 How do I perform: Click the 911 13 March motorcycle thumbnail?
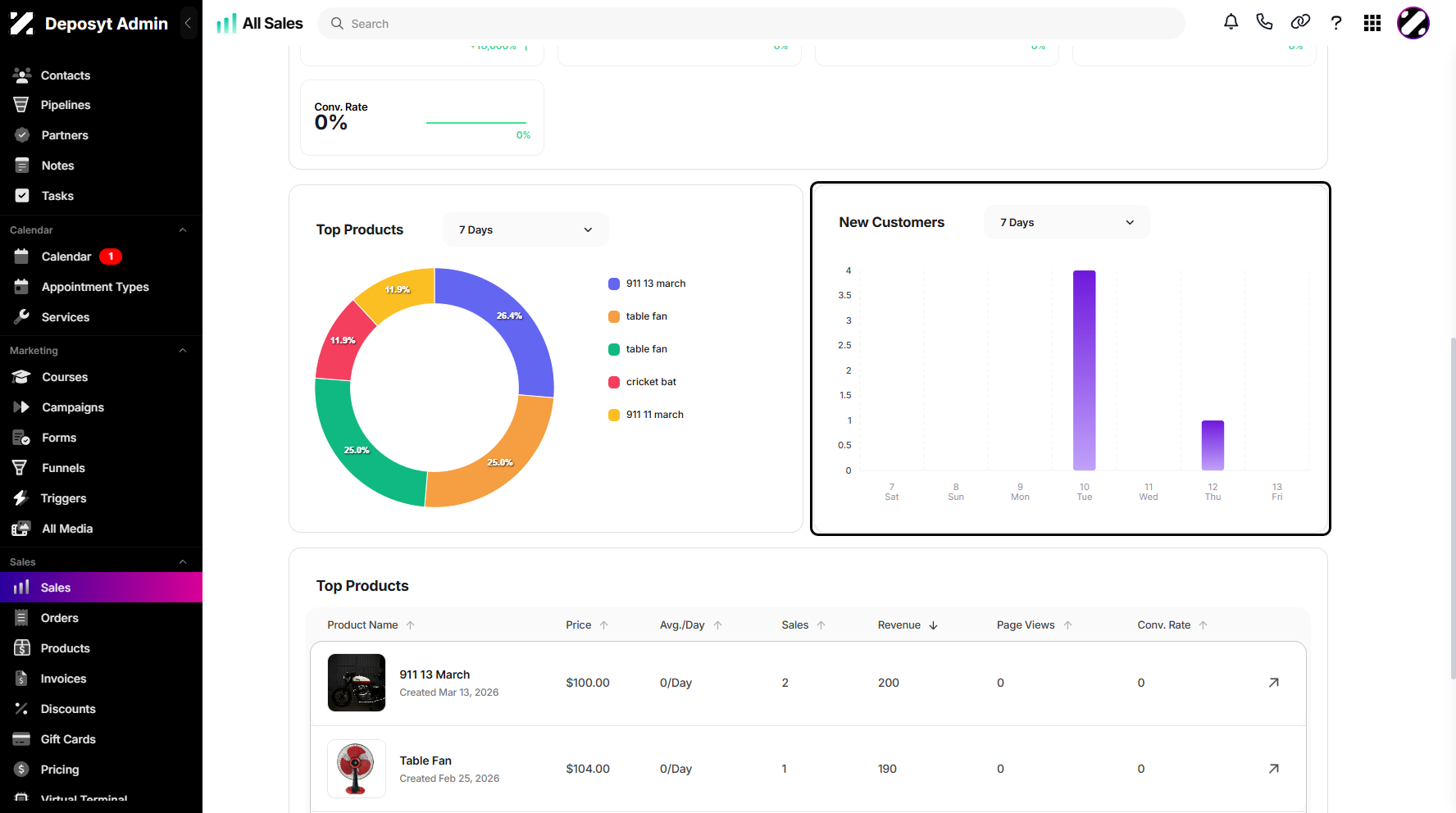(357, 683)
